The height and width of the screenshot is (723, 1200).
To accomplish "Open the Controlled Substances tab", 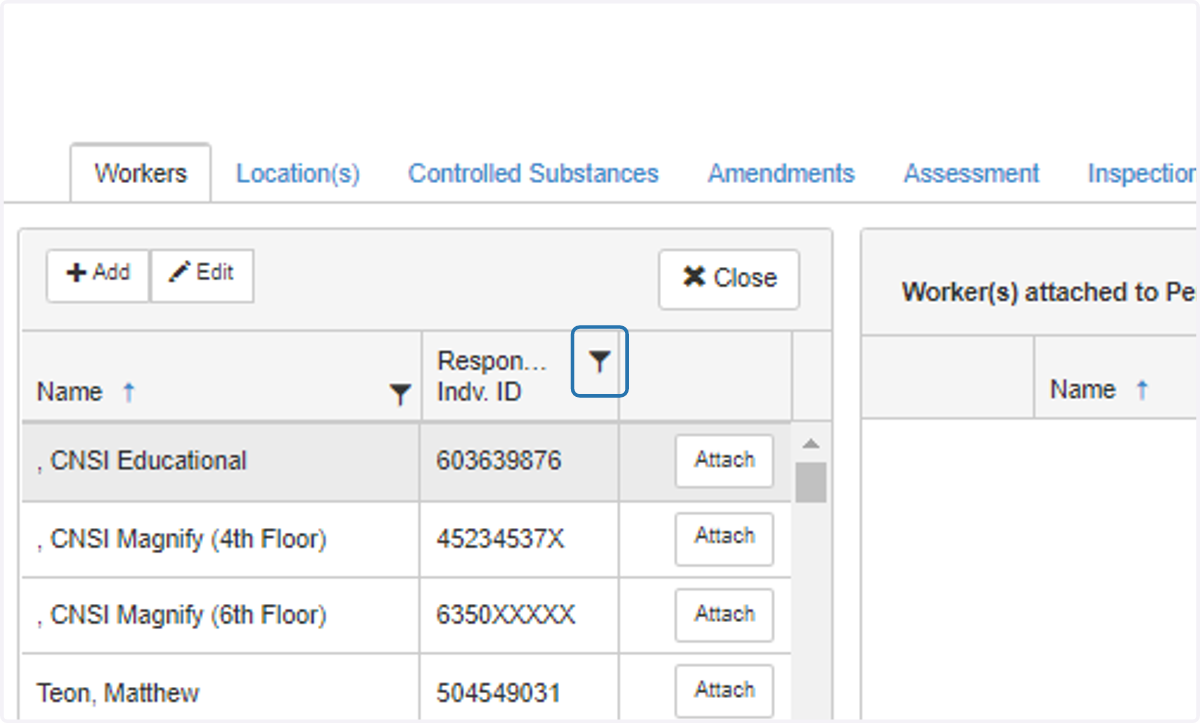I will click(533, 173).
